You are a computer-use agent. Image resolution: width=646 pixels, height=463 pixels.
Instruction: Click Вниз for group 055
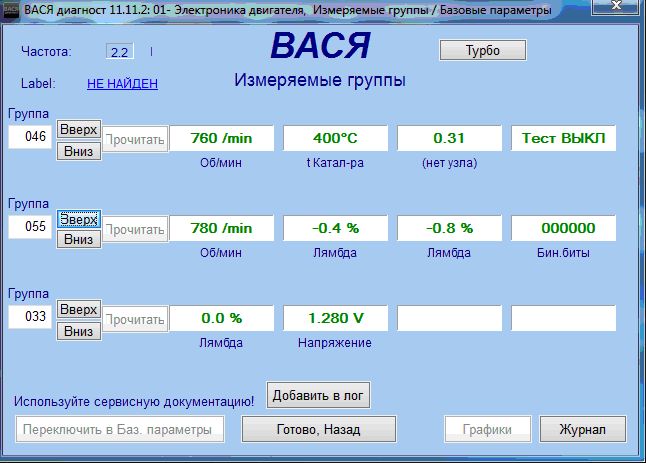(x=79, y=239)
